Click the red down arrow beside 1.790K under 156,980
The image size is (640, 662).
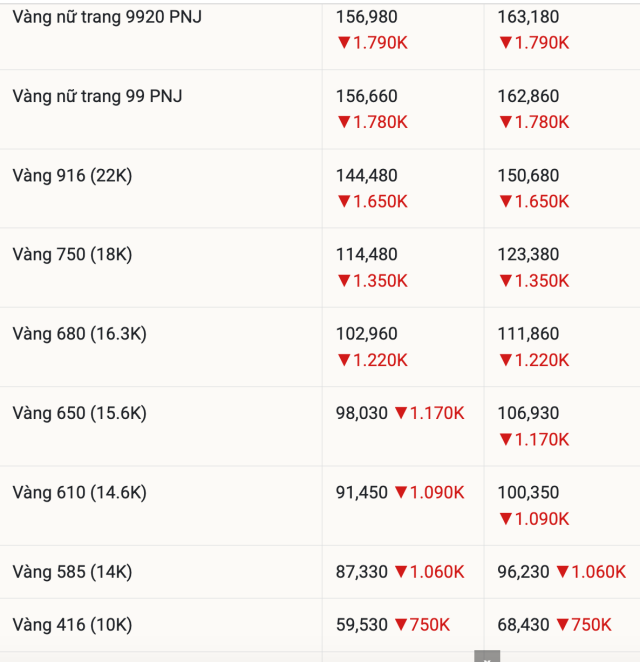point(344,43)
